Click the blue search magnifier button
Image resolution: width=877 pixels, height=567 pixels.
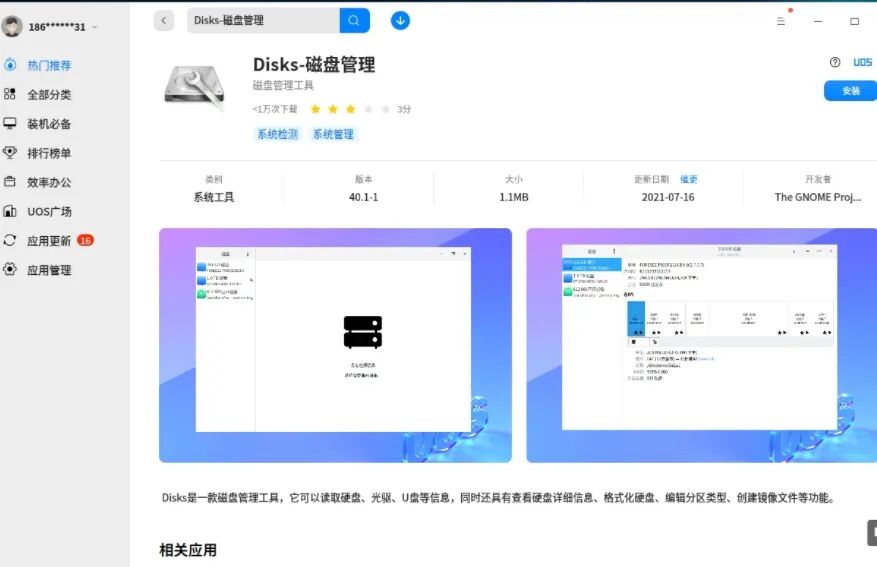tap(354, 21)
